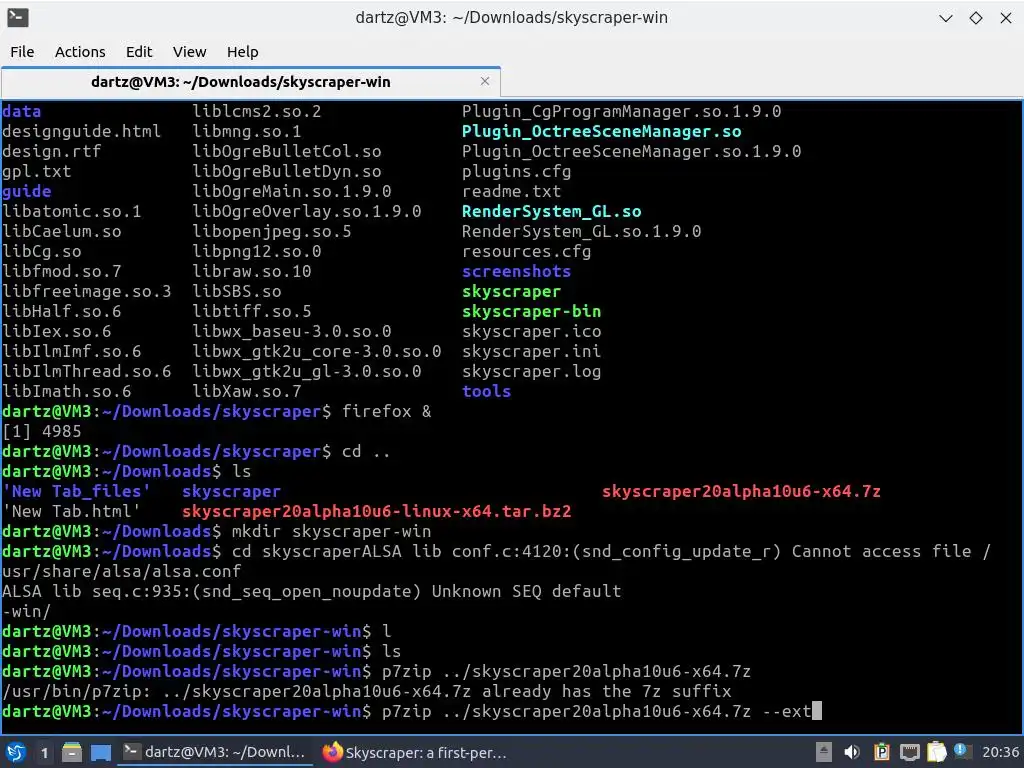Open the Actions menu
The height and width of the screenshot is (768, 1024).
[80, 52]
